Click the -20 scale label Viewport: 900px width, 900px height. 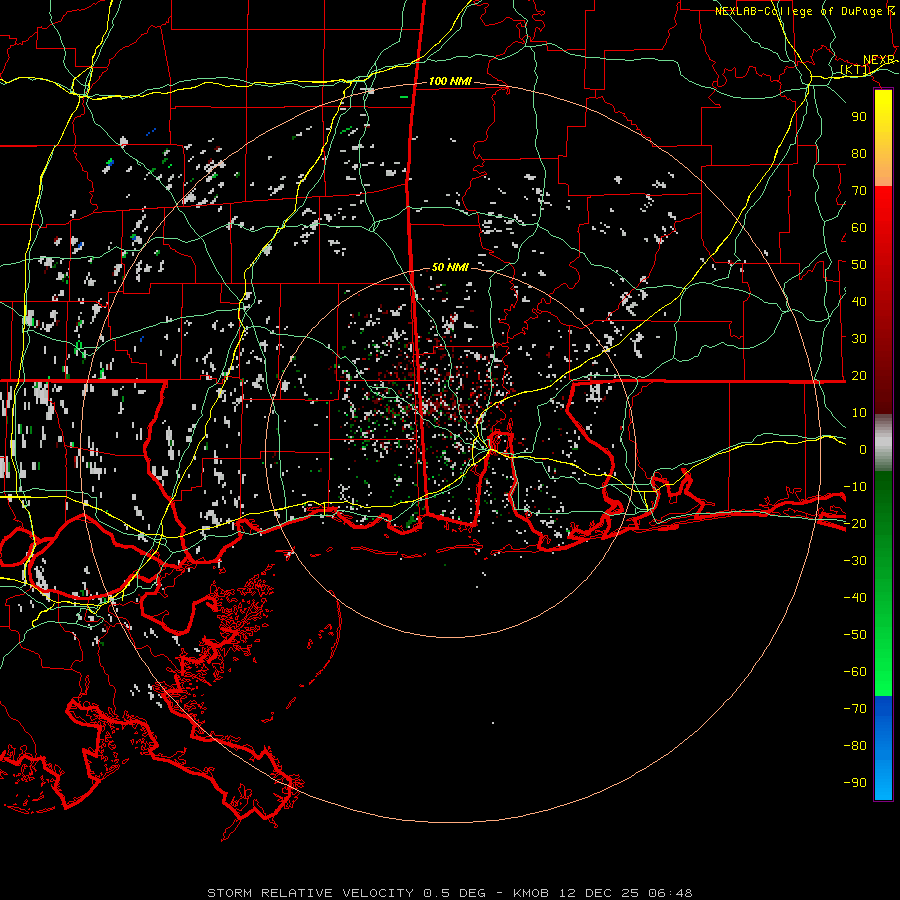pyautogui.click(x=855, y=524)
